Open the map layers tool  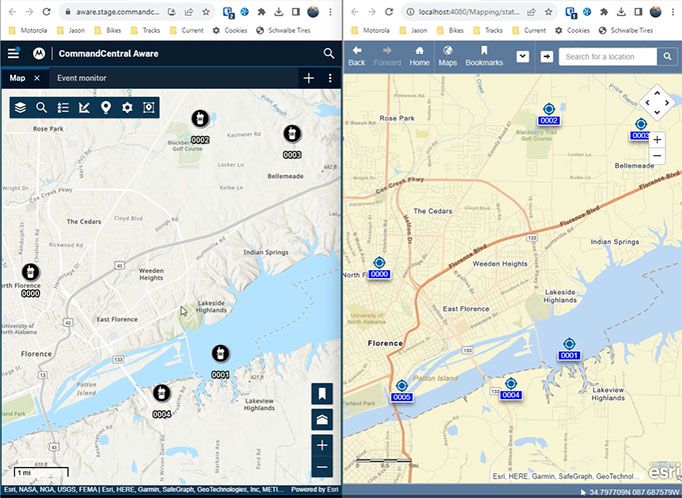point(20,107)
